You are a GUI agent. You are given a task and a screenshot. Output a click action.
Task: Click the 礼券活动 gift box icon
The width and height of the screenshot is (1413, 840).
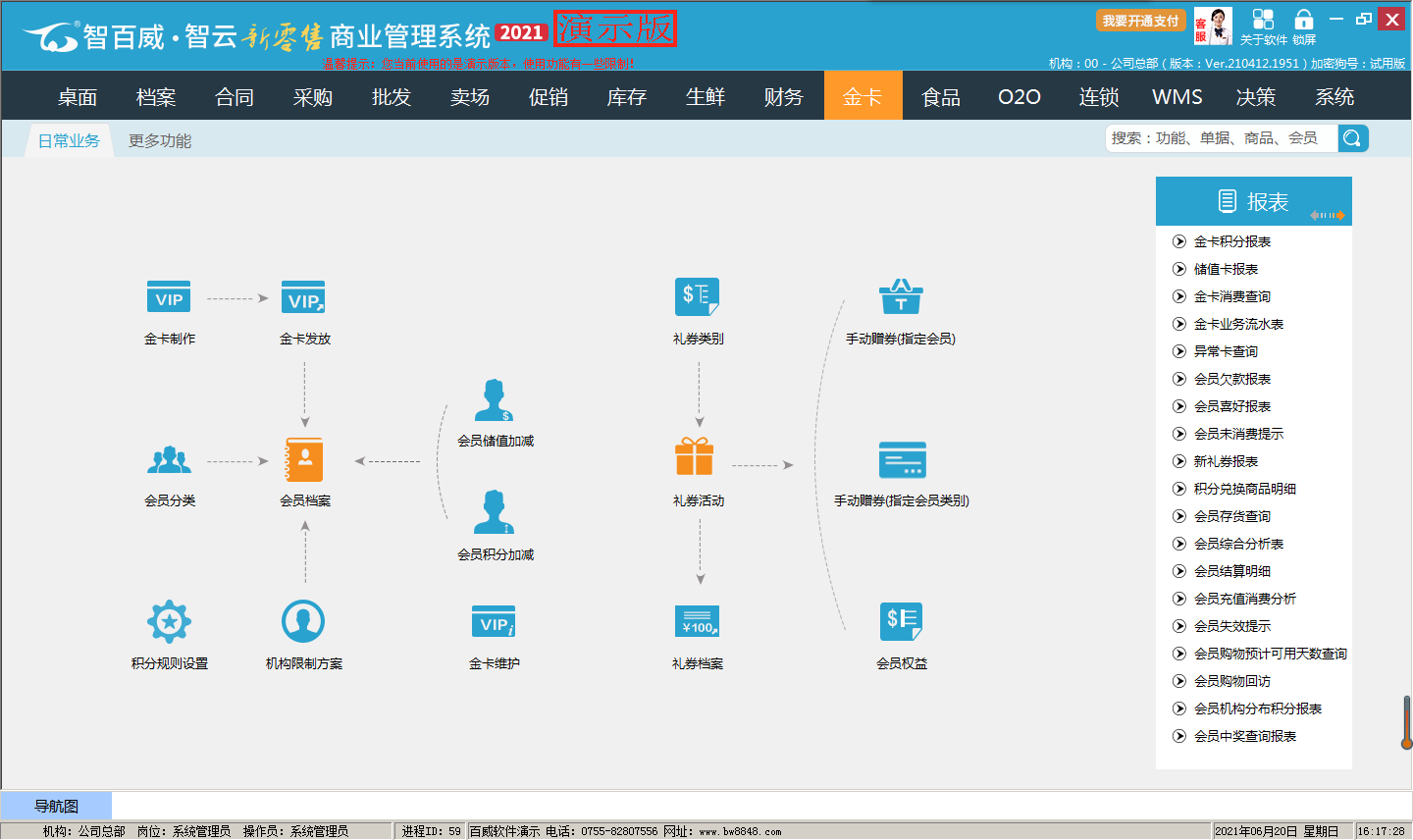click(695, 457)
